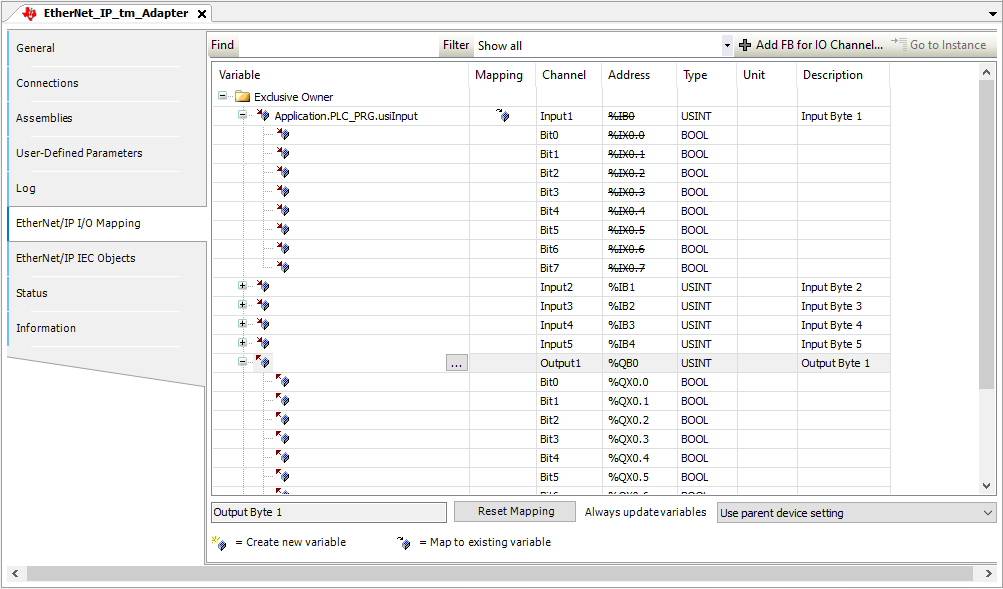Switch to the Connections tab

coord(47,83)
